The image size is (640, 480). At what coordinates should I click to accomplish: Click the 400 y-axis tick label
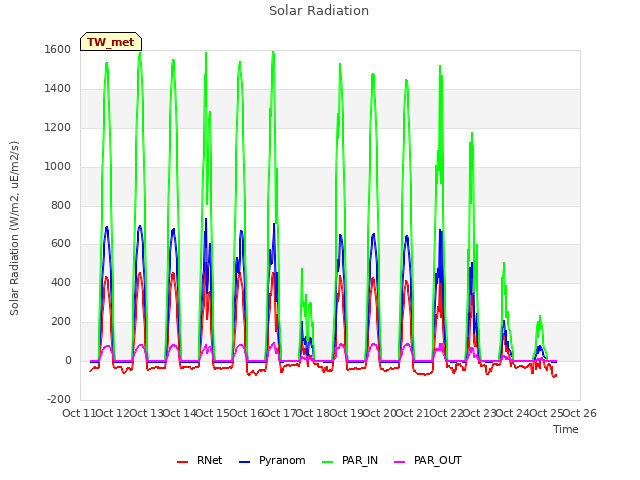tap(61, 282)
